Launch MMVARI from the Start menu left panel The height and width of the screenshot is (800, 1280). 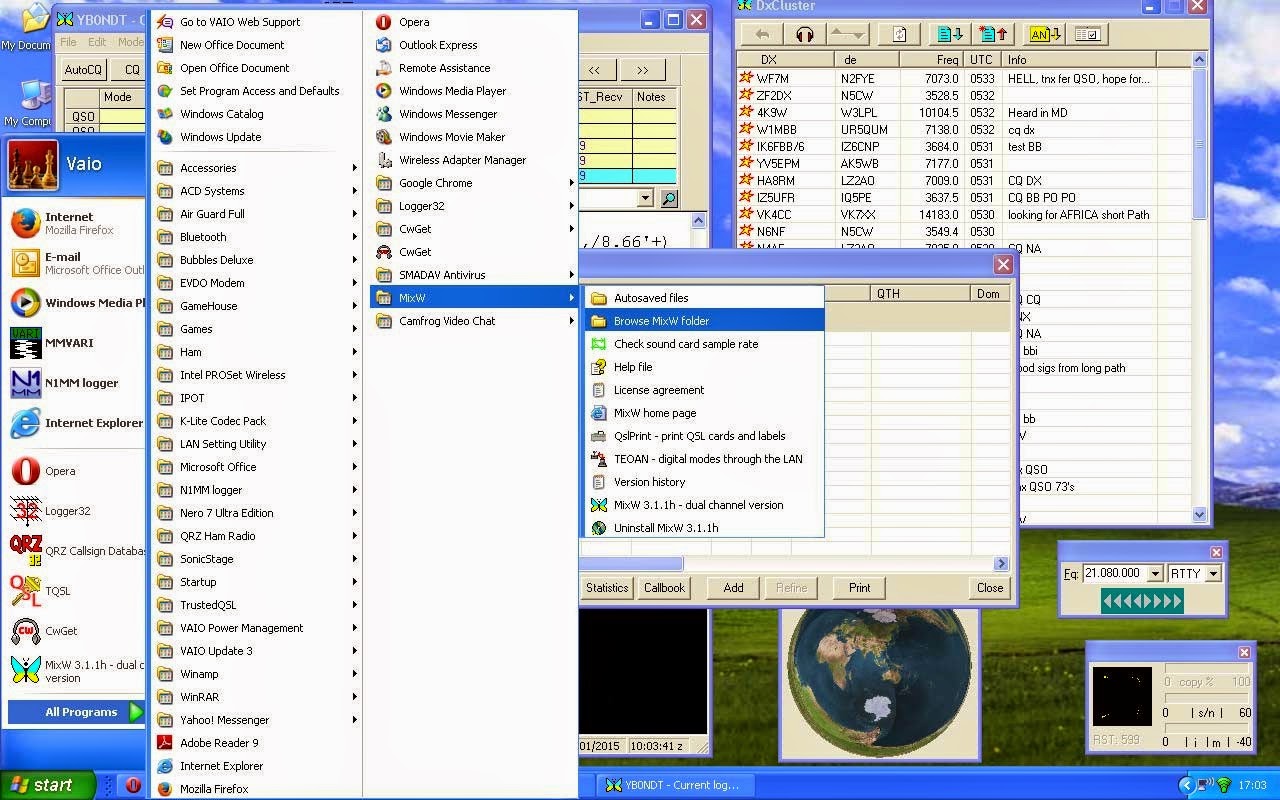pyautogui.click(x=75, y=343)
